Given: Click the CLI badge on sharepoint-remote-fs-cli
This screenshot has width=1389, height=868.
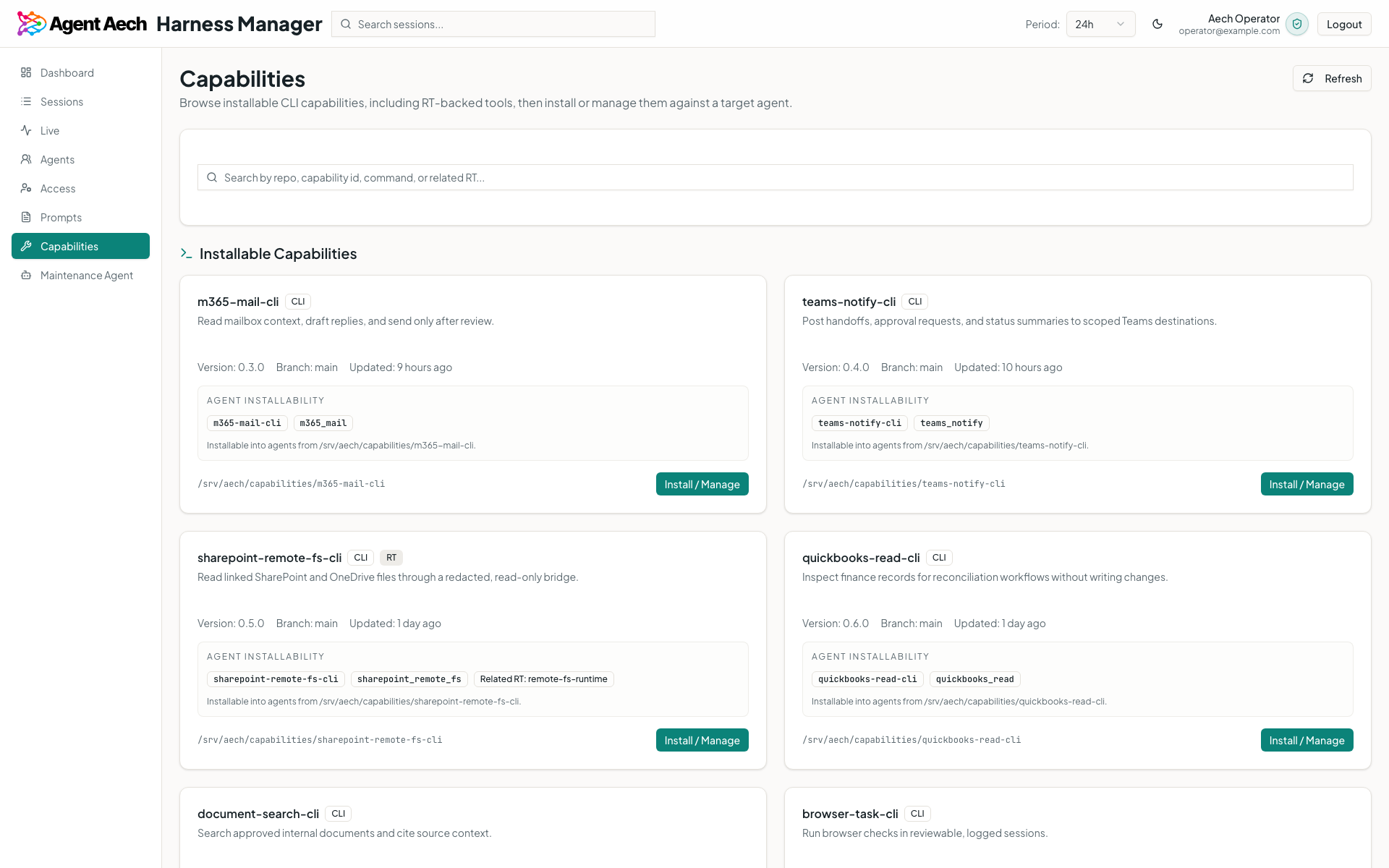Looking at the screenshot, I should pyautogui.click(x=361, y=558).
